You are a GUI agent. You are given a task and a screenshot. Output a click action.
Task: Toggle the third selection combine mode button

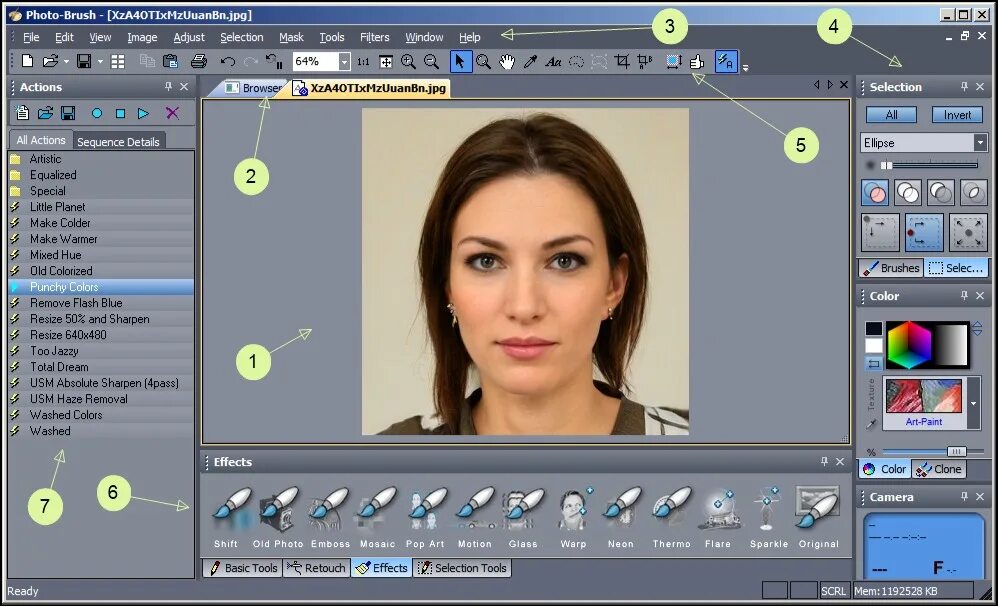pyautogui.click(x=941, y=192)
